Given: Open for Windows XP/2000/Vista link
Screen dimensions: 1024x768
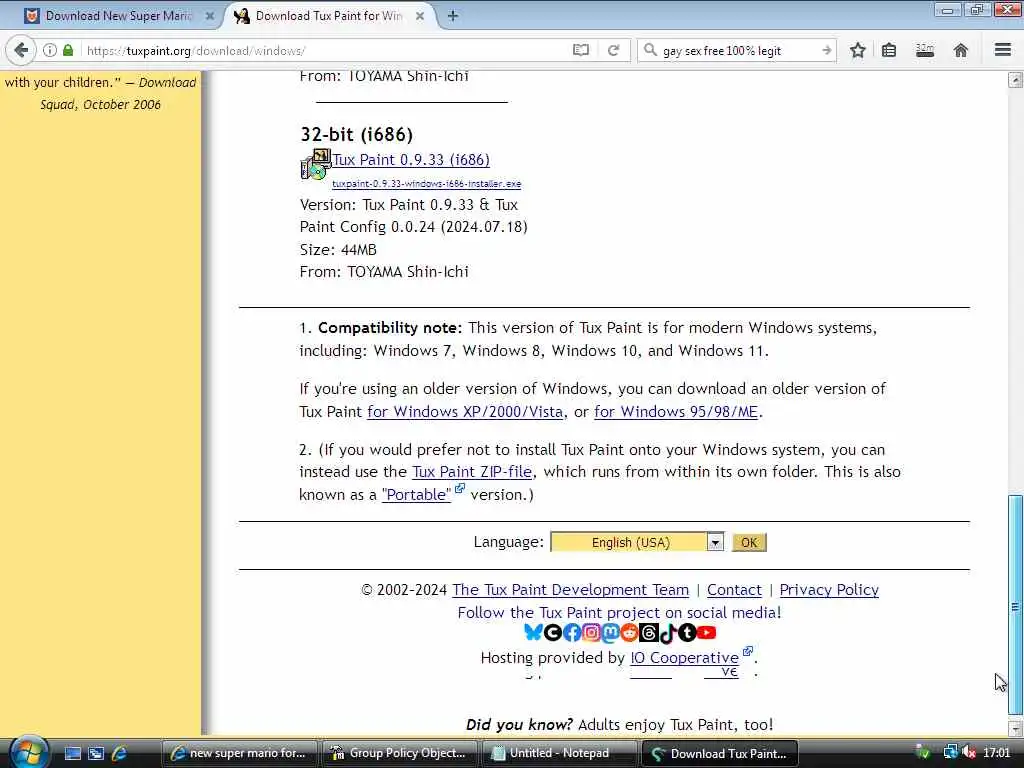Looking at the screenshot, I should click(465, 412).
